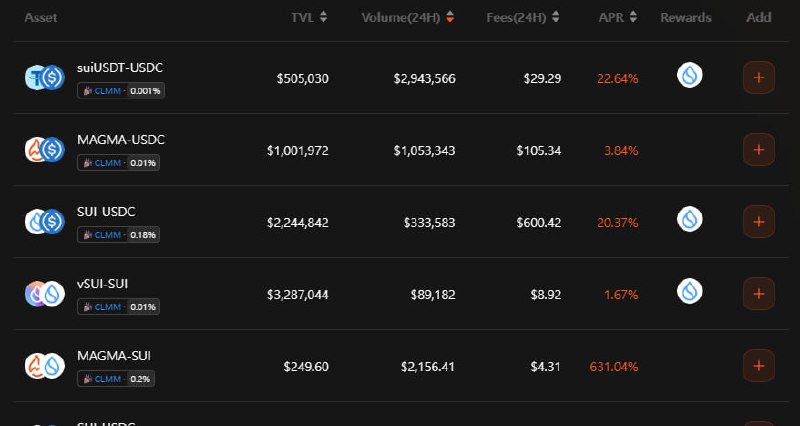The width and height of the screenshot is (800, 426).
Task: Click the vSUI-SUI pair token icon
Action: (x=44, y=293)
